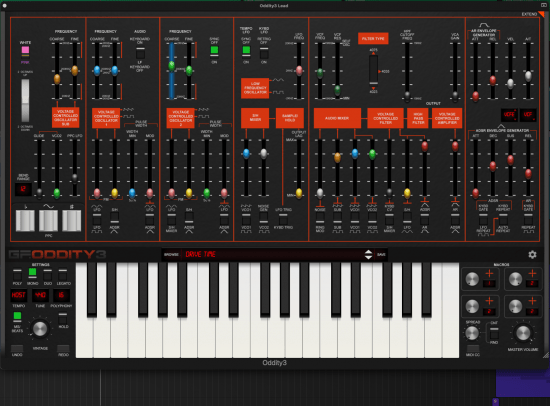550x406 pixels.
Task: Click the Undo button
Action: (x=17, y=348)
